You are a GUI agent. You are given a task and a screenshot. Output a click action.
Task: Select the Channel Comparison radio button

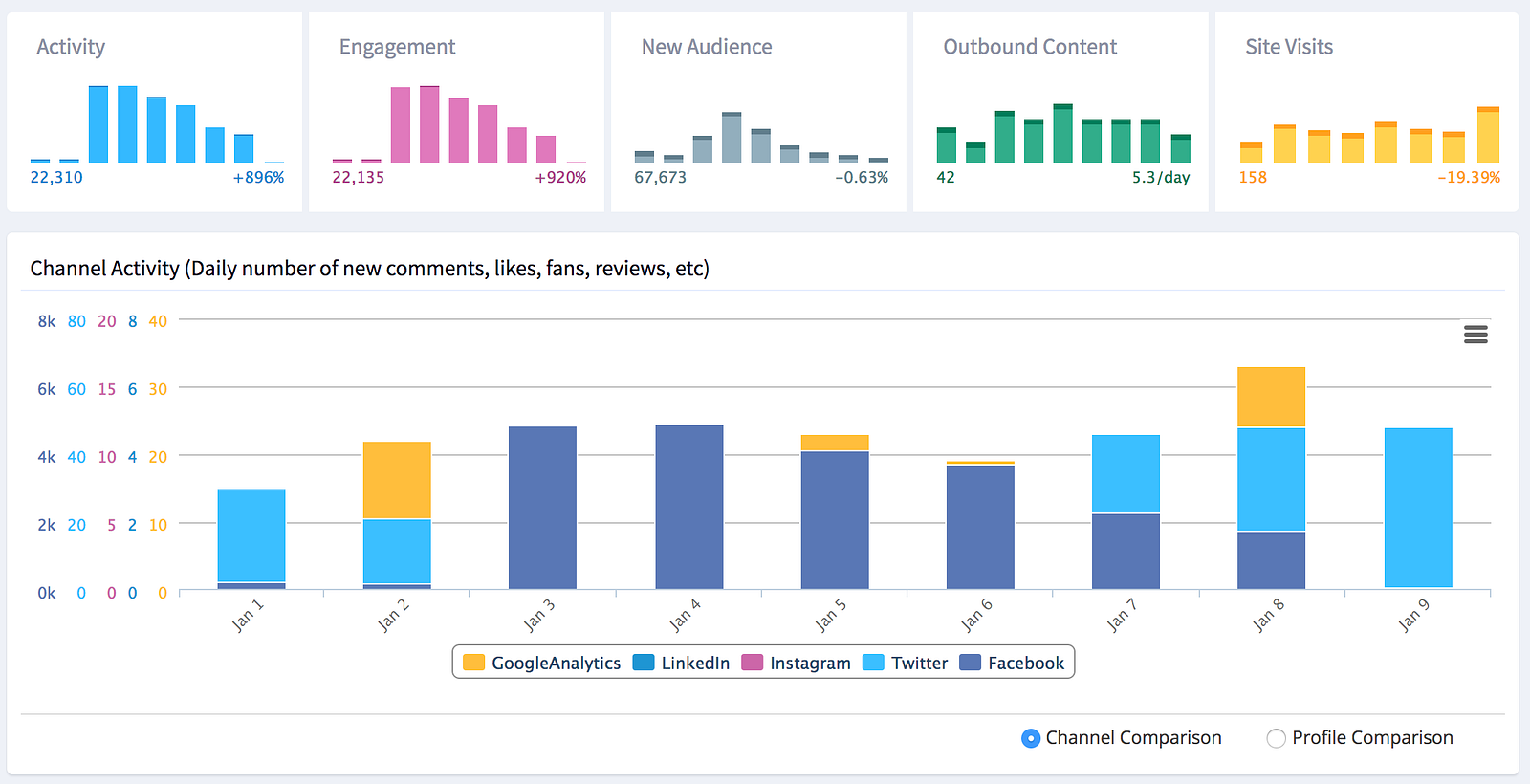click(x=1030, y=738)
